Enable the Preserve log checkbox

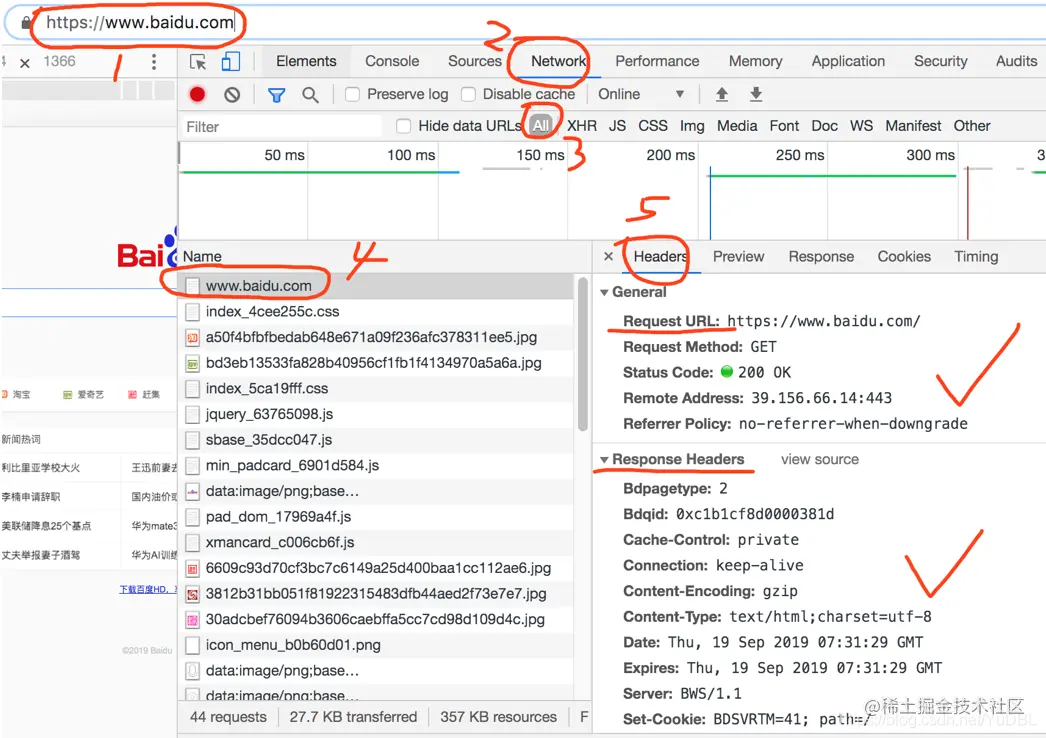(x=352, y=95)
